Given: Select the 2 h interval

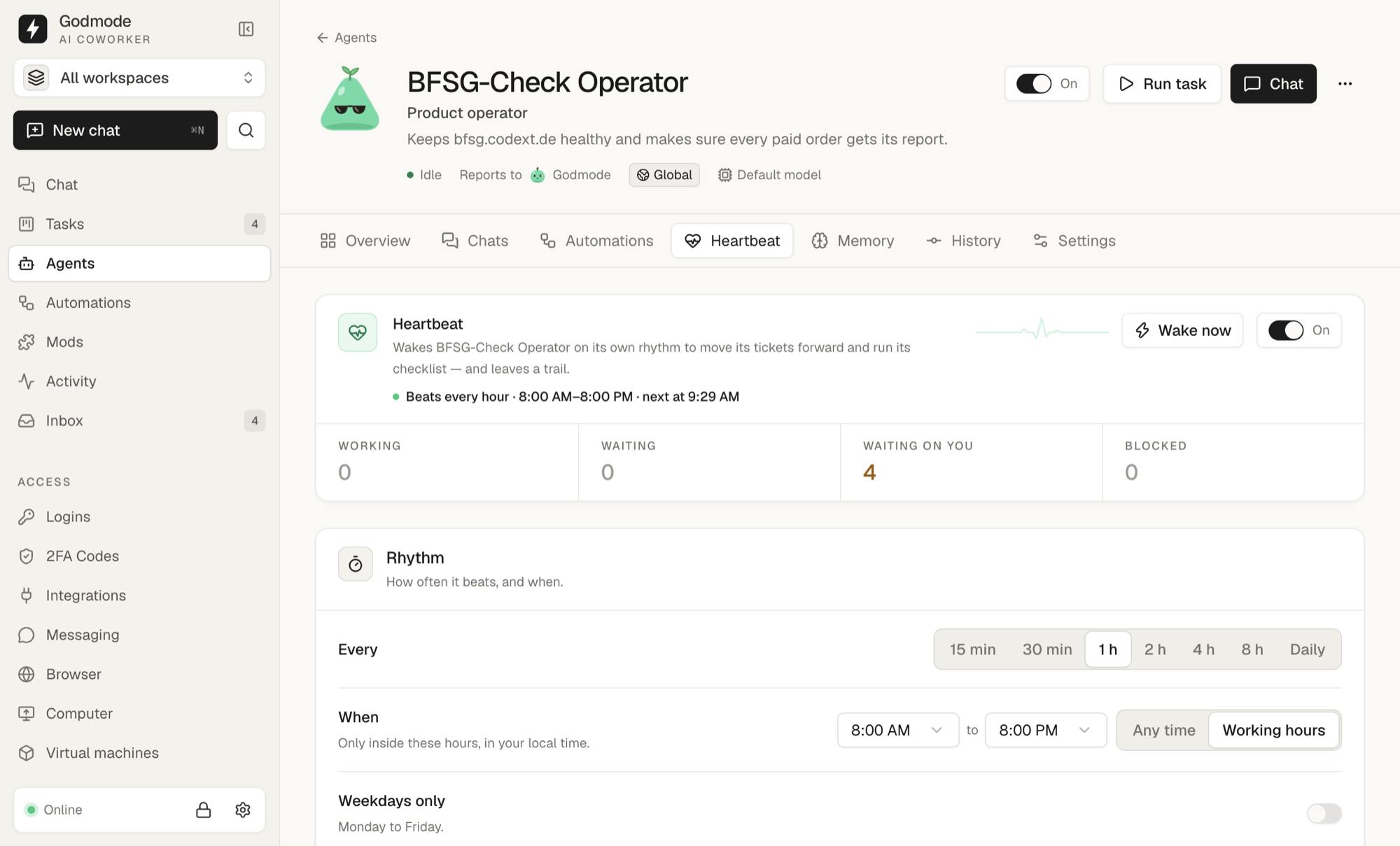Looking at the screenshot, I should (1155, 649).
